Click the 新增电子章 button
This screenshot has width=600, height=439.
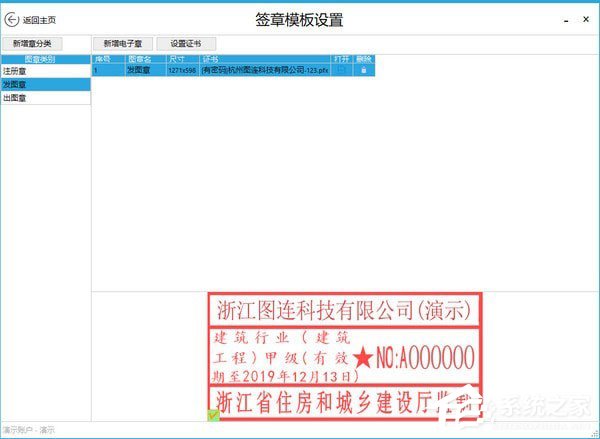tap(123, 44)
